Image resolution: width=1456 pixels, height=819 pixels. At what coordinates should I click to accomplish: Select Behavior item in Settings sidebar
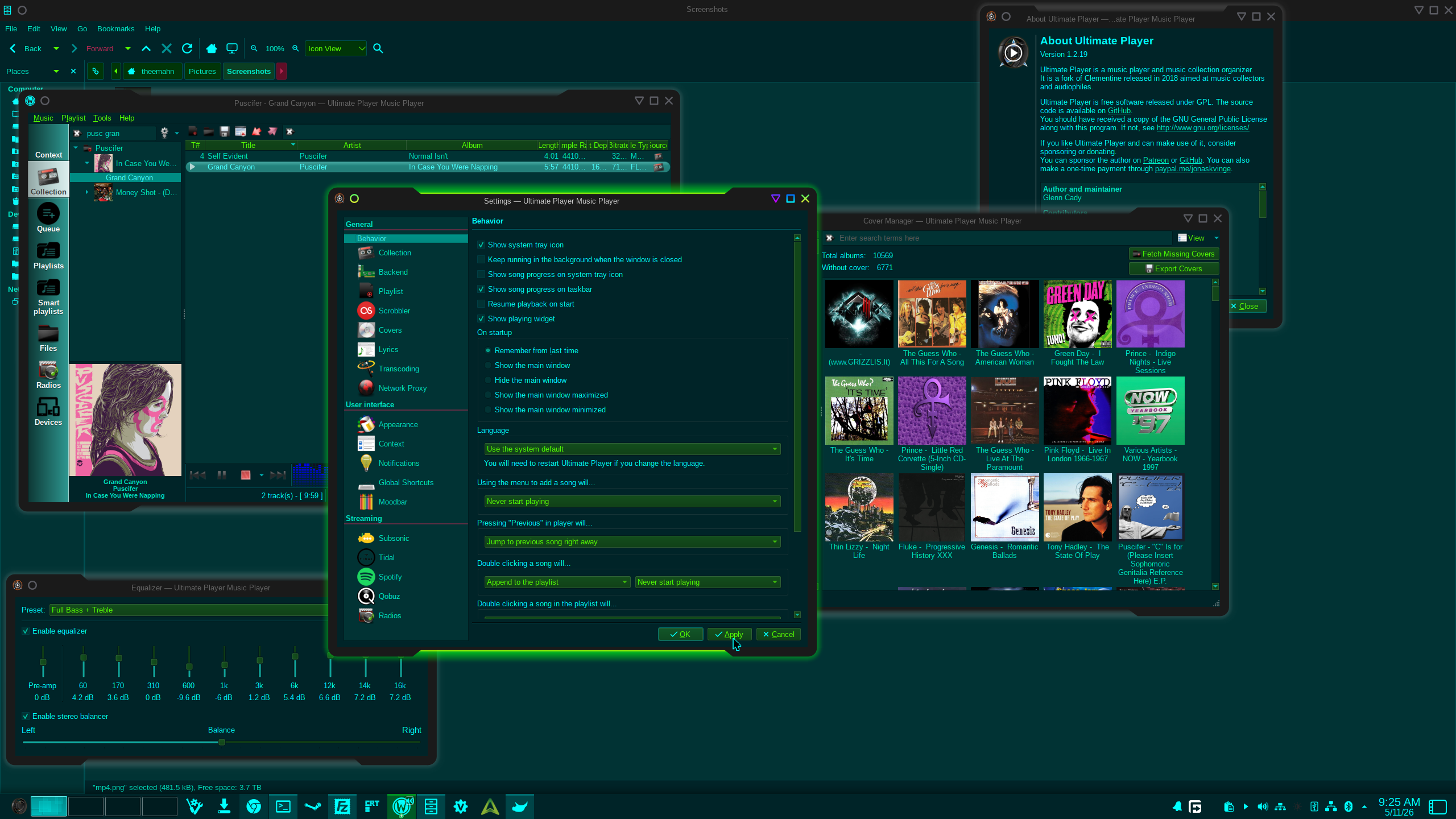pos(406,239)
